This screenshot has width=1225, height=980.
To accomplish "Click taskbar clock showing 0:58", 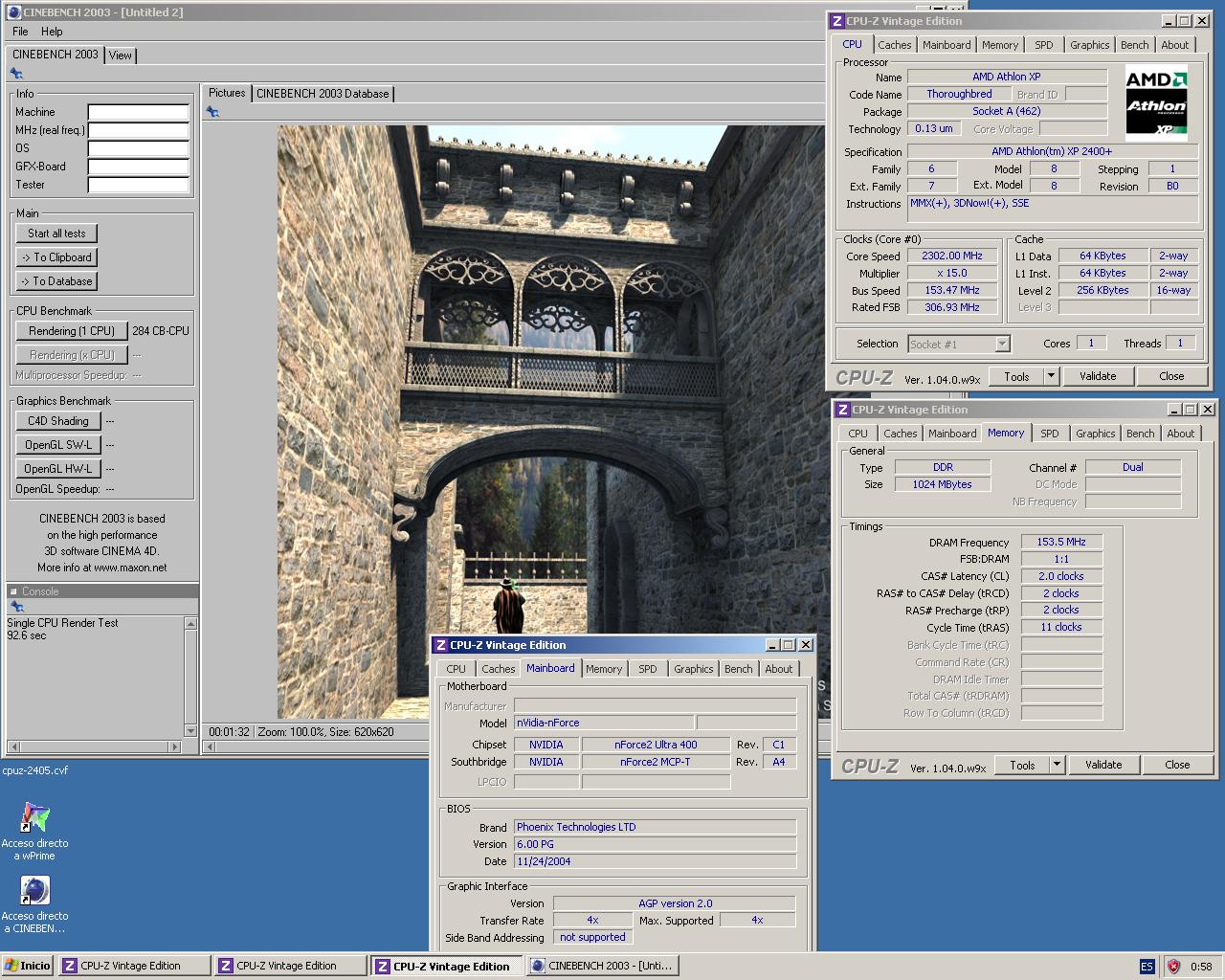I will (1201, 967).
